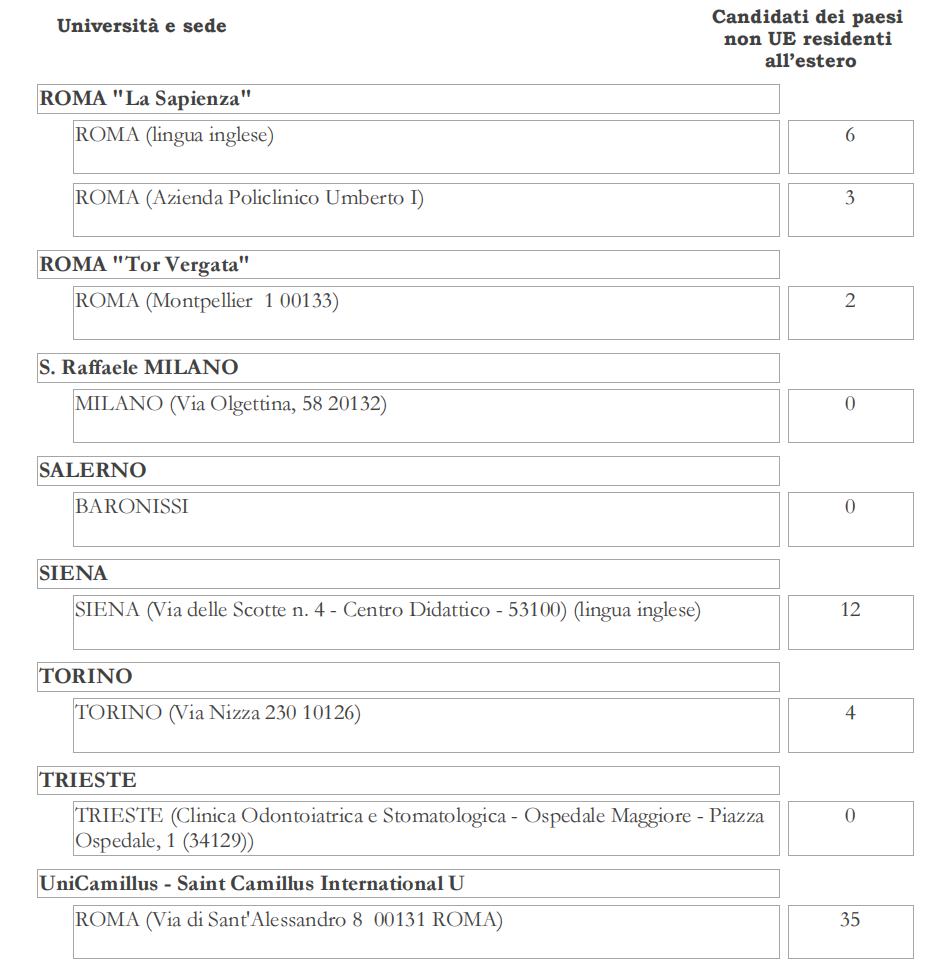Select MILANO (Via Olgettina, 58 20132) row

click(x=426, y=416)
